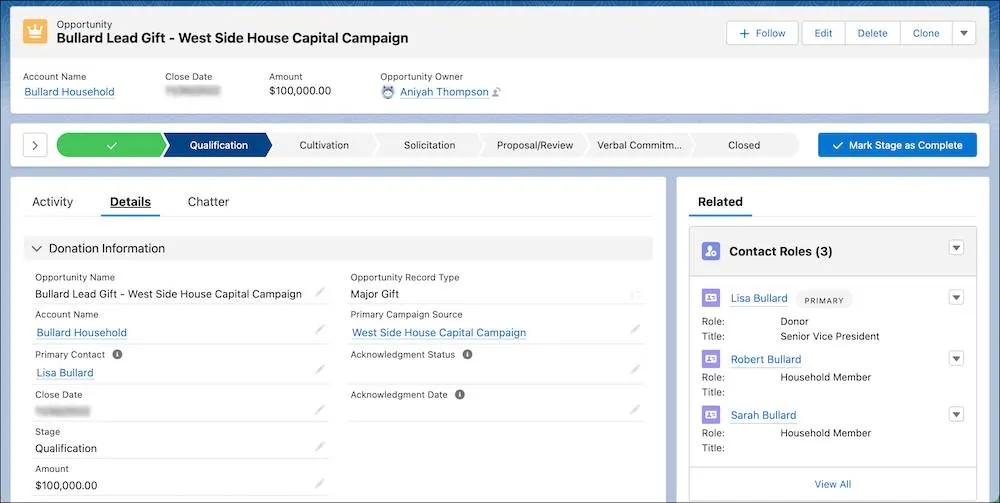This screenshot has width=1000, height=503.
Task: Open Robert Bullard row action dropdown
Action: (x=956, y=359)
